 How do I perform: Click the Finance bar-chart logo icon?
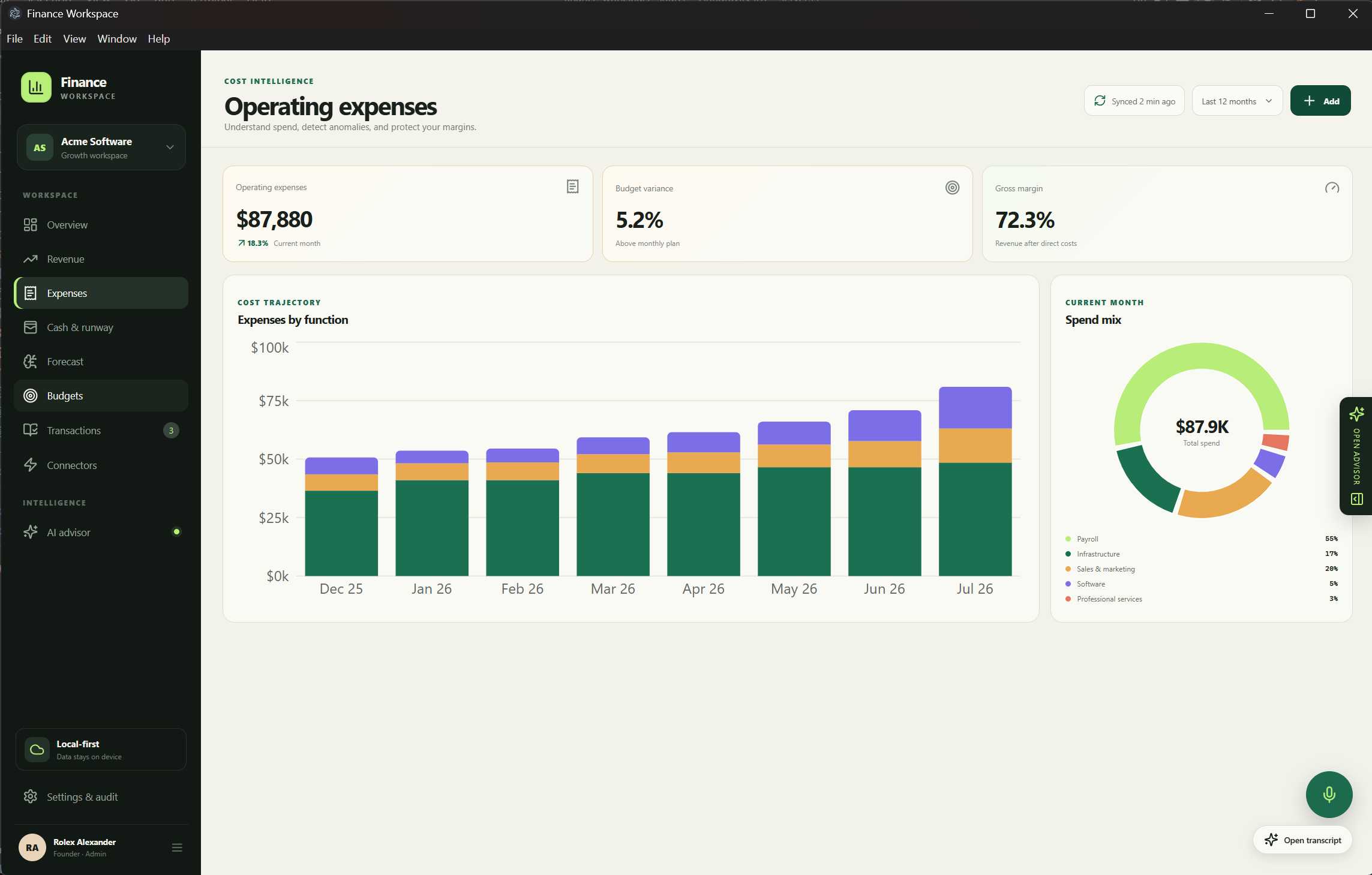(36, 88)
